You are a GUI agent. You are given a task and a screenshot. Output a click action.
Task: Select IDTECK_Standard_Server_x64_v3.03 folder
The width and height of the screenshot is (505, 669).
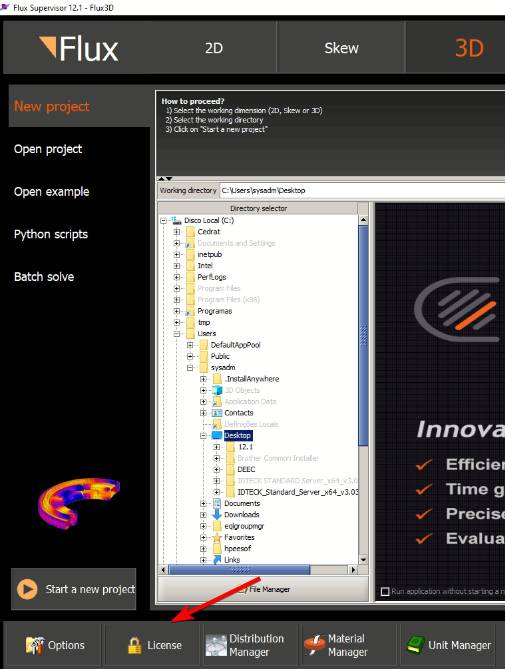[x=297, y=492]
